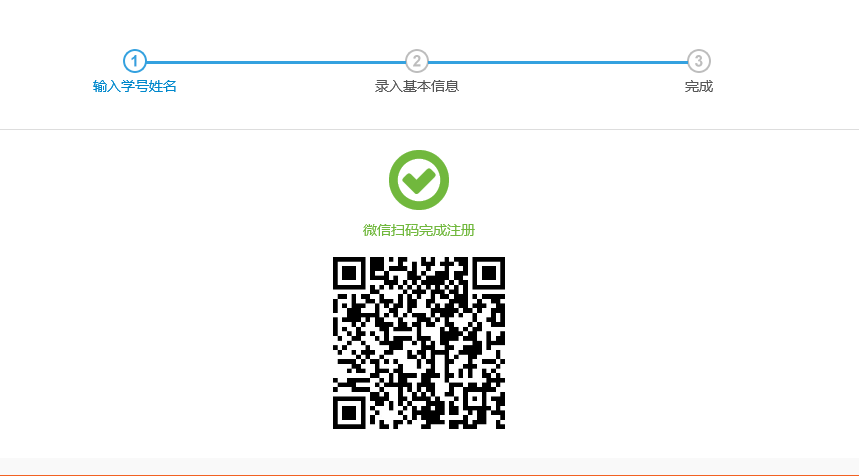859x476 pixels.
Task: Select the 输入学号姓名 step label
Action: 134,87
